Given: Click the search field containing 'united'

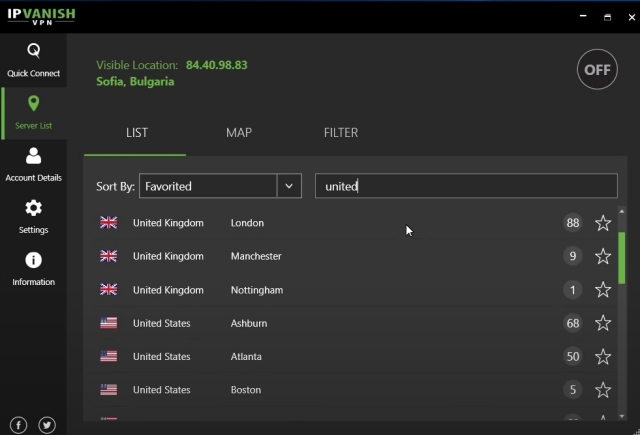Looking at the screenshot, I should pyautogui.click(x=466, y=186).
